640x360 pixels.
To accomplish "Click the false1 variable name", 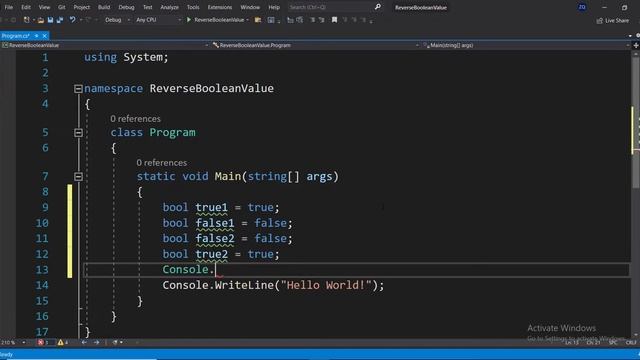I will 215,223.
